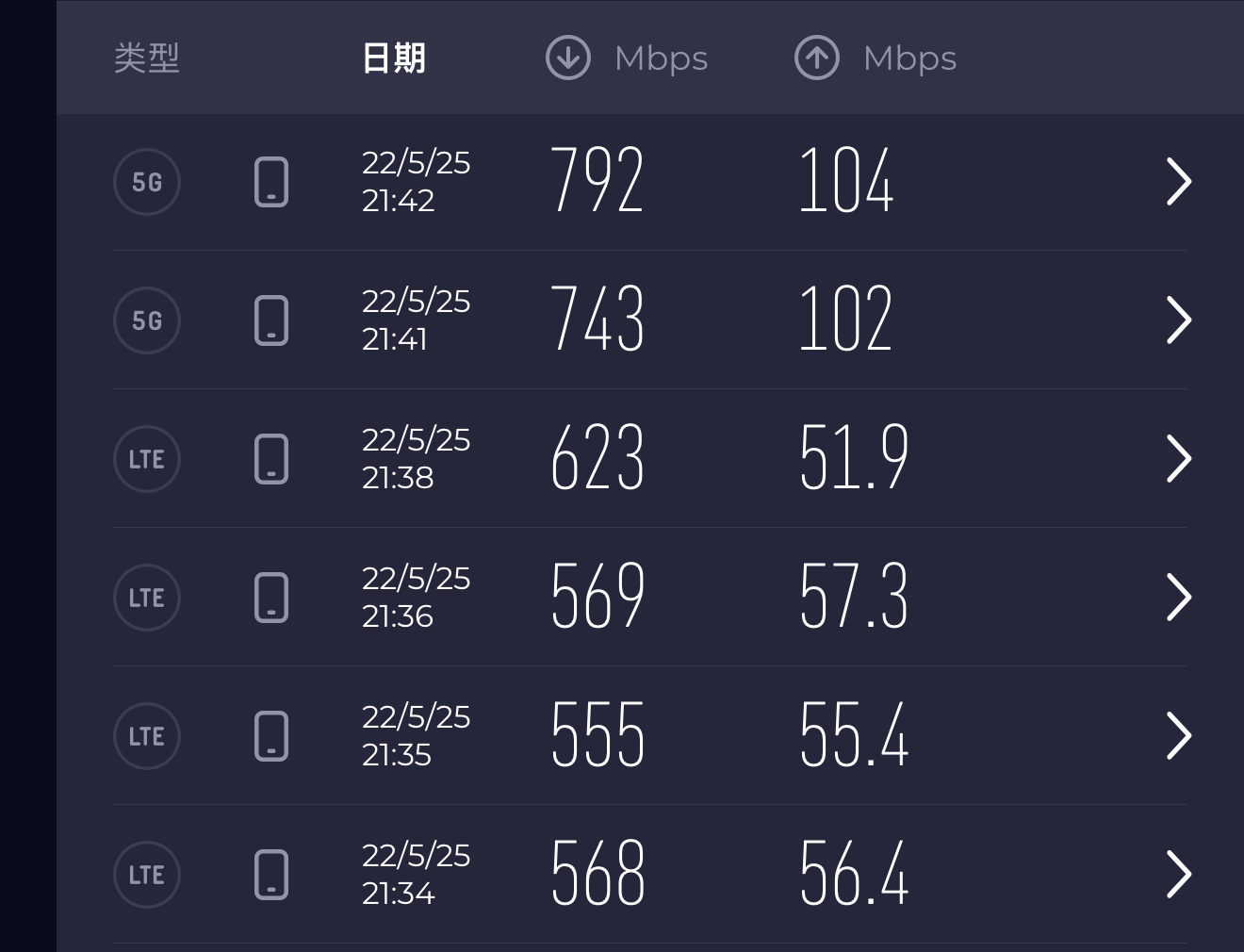Image resolution: width=1244 pixels, height=952 pixels.
Task: Click the LTE badge on the 21:36 result
Action: click(147, 598)
